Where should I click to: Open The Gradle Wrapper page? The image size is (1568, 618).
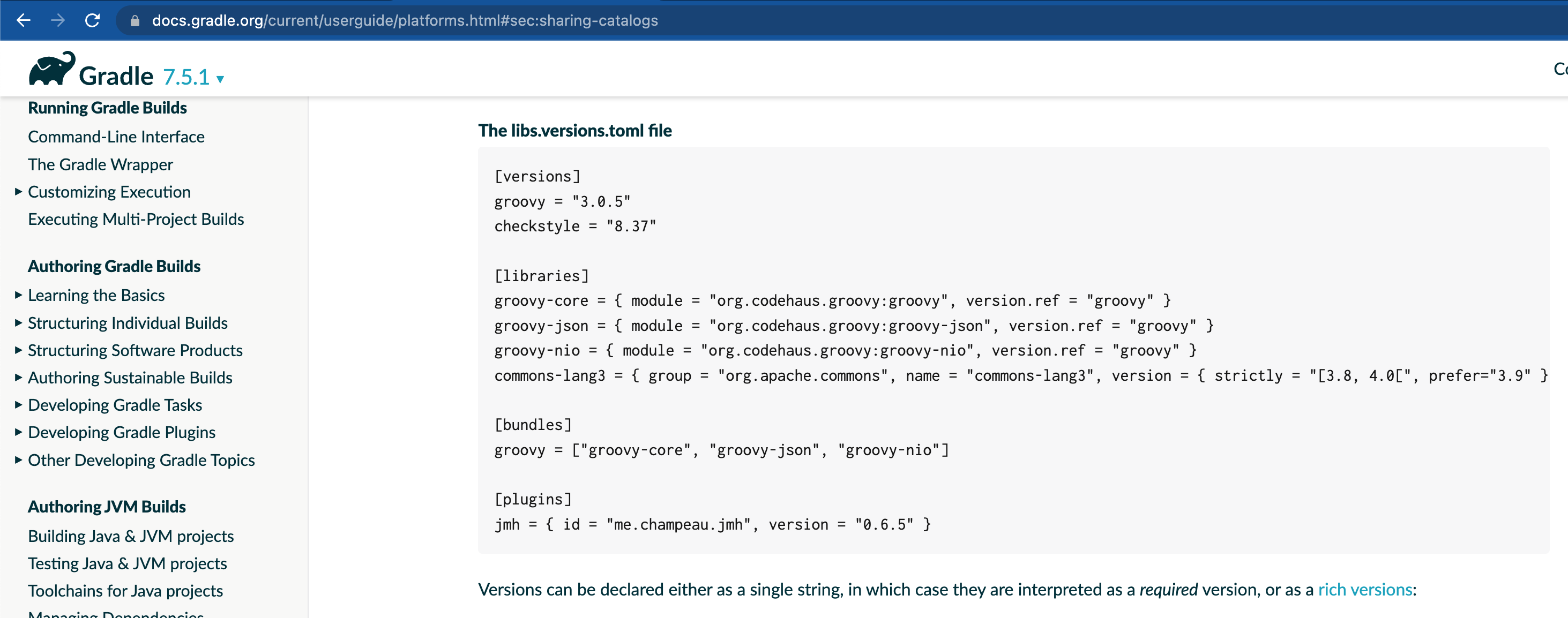pos(100,164)
